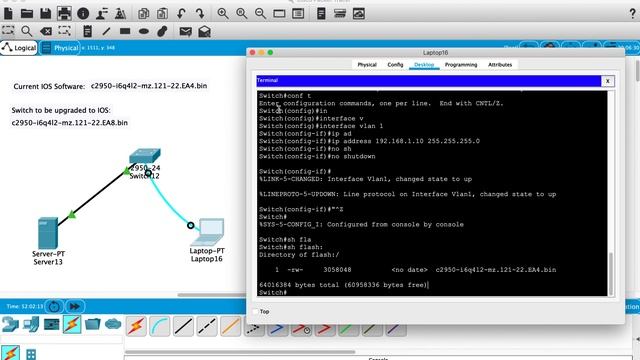Redo the last action
The image size is (640, 360).
200,14
